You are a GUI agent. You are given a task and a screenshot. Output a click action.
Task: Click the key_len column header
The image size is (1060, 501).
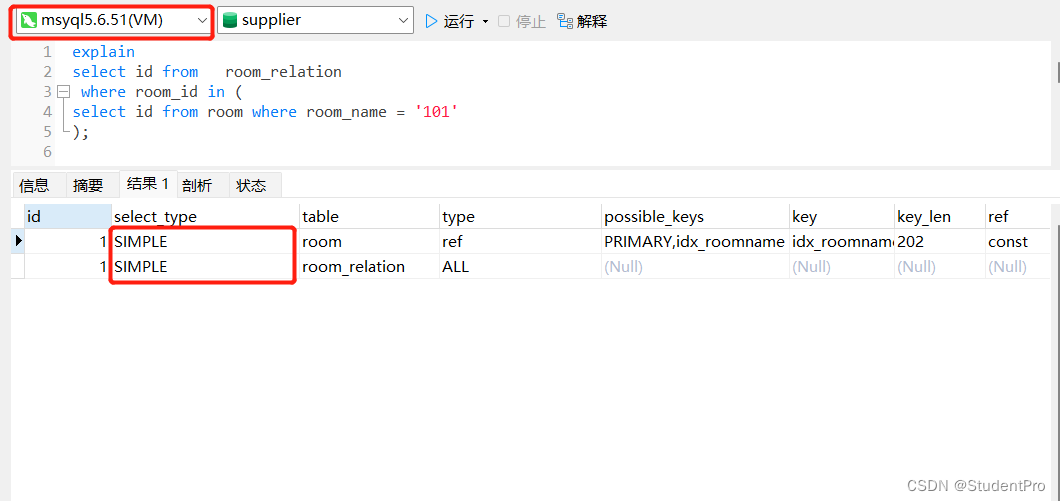(x=939, y=216)
